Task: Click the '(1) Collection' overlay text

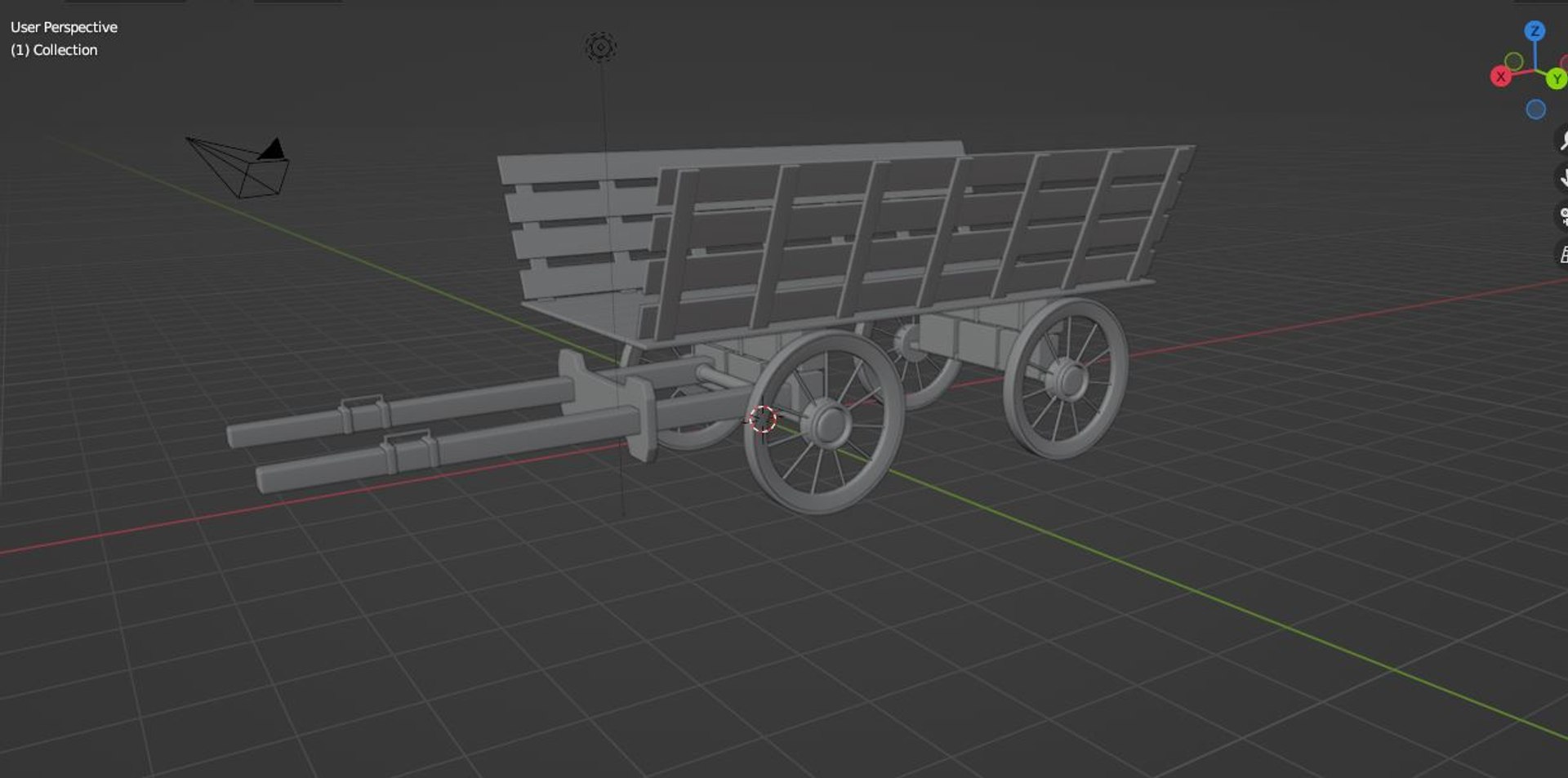Action: pyautogui.click(x=54, y=50)
